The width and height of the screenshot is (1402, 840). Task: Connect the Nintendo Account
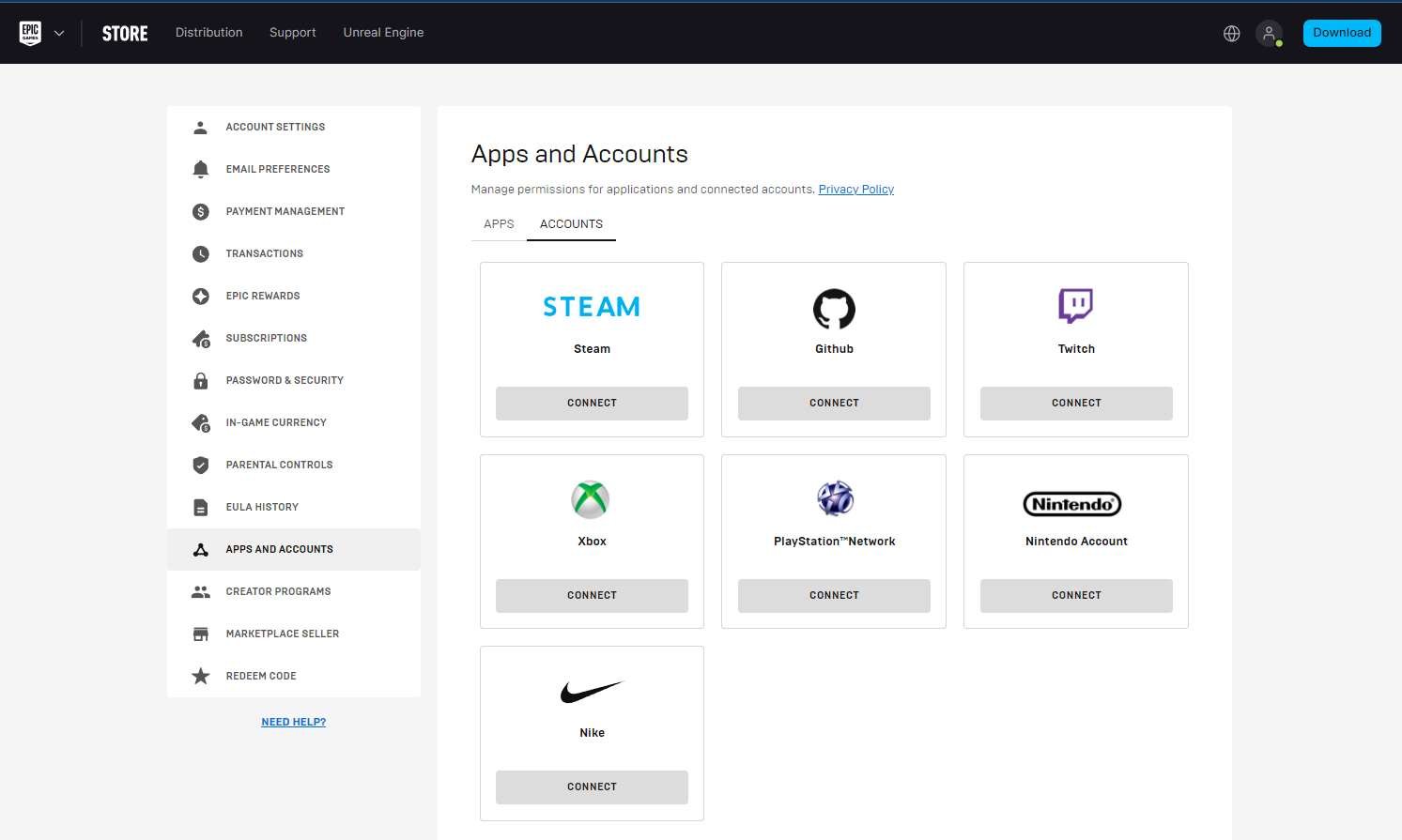point(1076,596)
